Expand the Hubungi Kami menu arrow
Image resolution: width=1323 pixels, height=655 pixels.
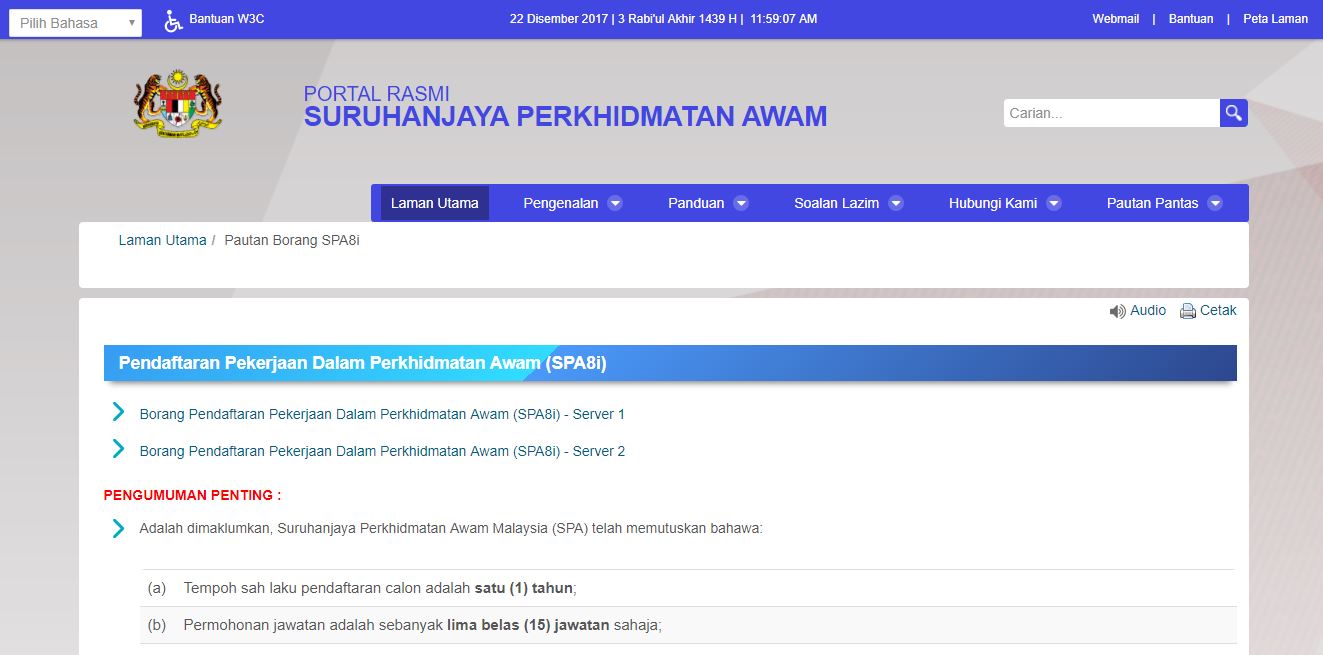[x=1054, y=203]
